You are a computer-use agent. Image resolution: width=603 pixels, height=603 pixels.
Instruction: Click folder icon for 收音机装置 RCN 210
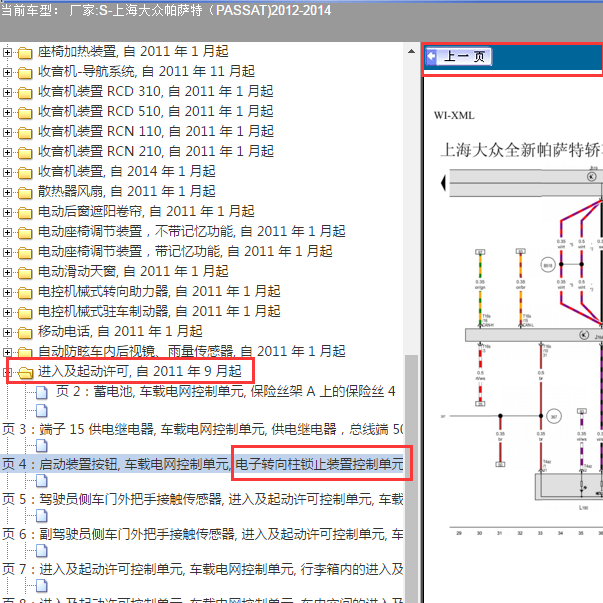[x=25, y=153]
